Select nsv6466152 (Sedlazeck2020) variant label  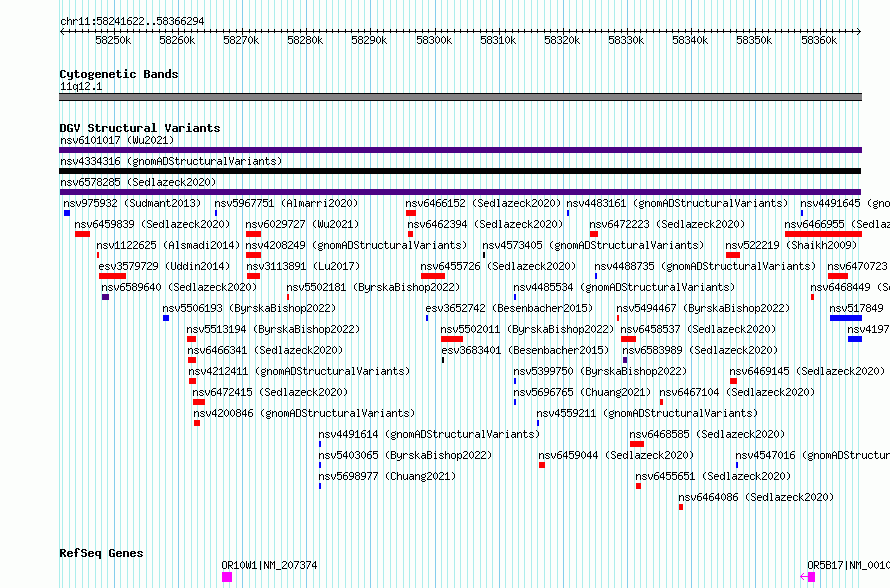pos(483,203)
